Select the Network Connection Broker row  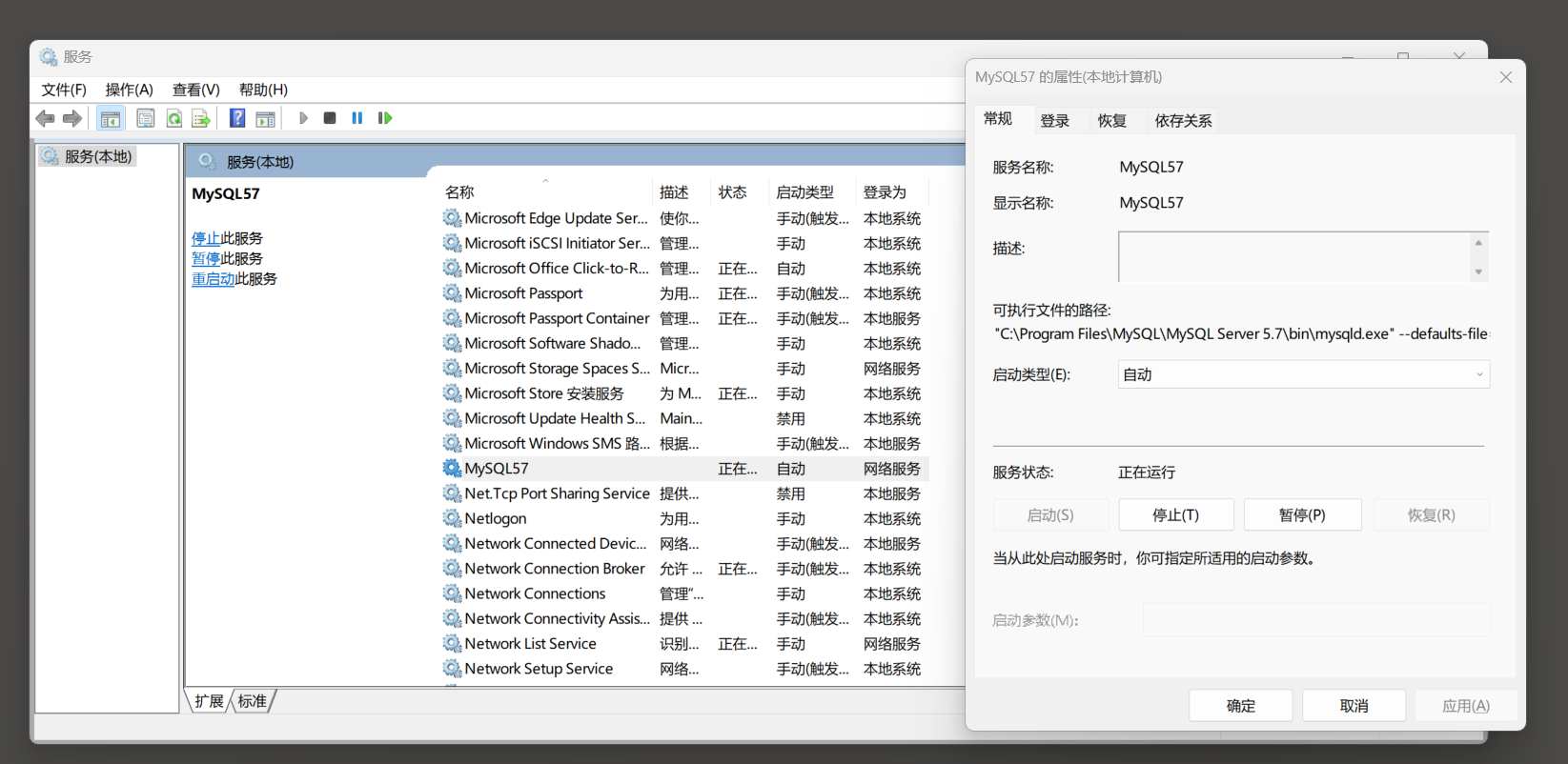(x=684, y=569)
